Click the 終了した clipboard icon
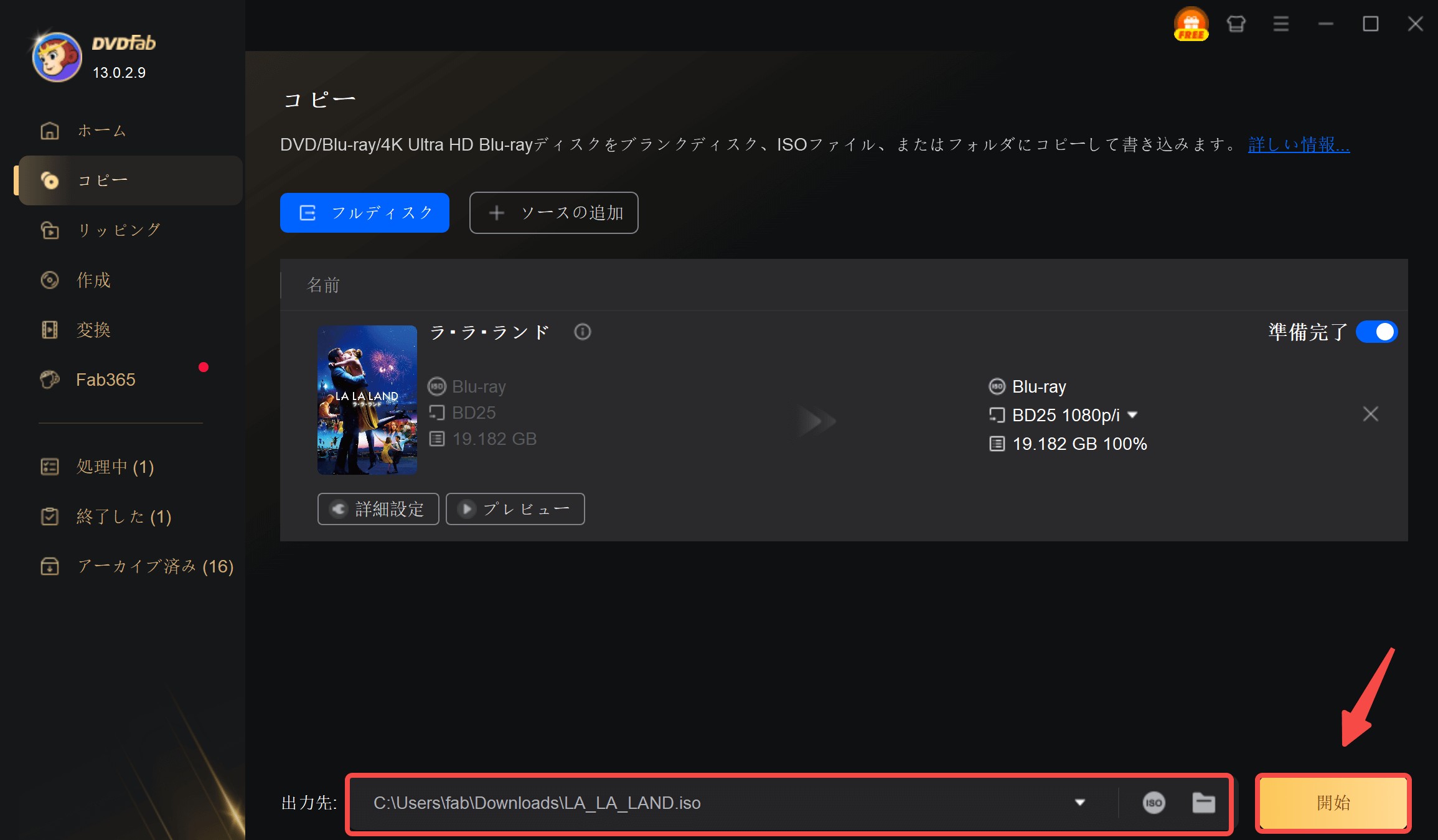1438x840 pixels. (50, 516)
